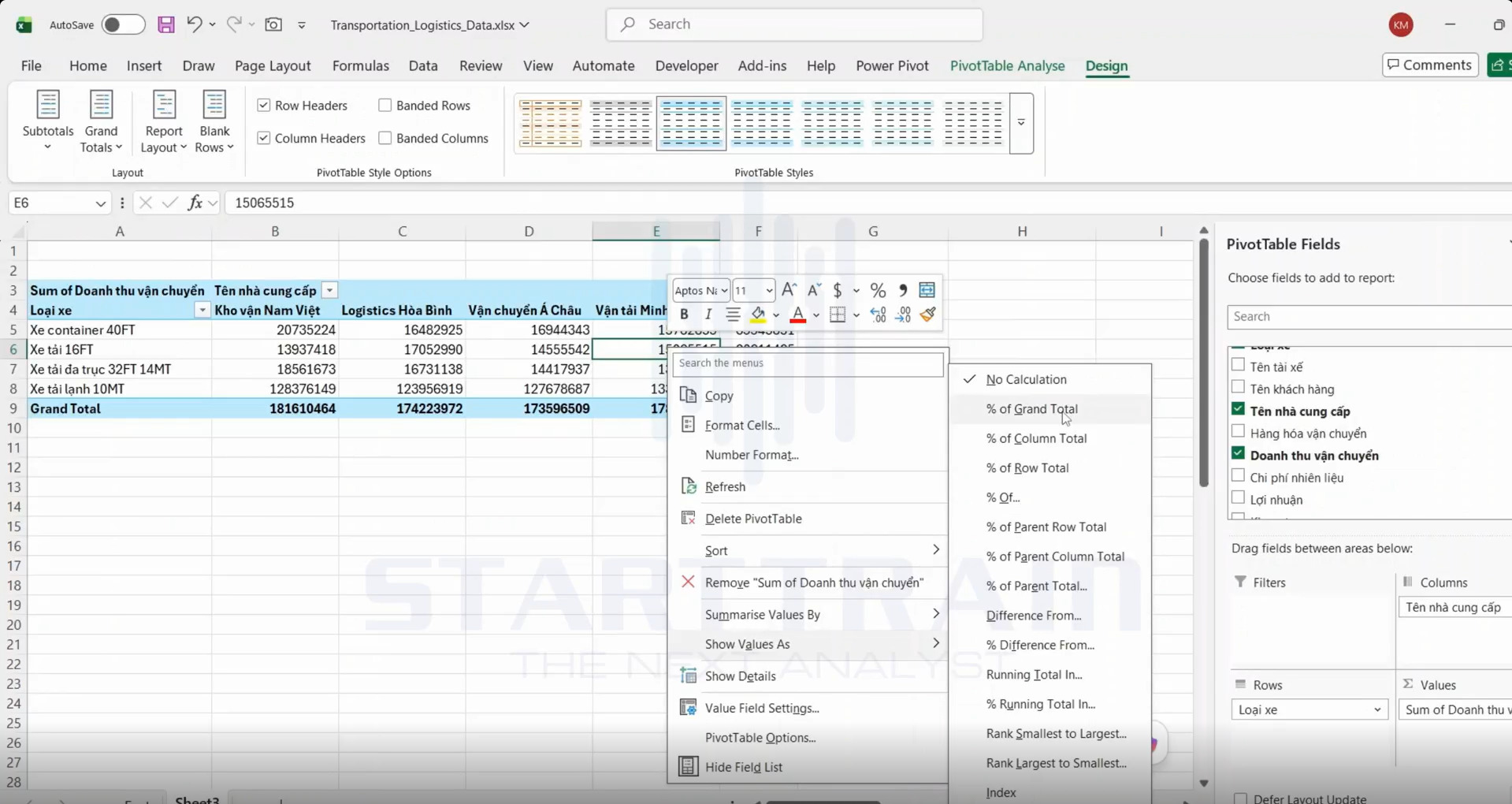Open the font size dropdown in mini toolbar
1512x804 pixels.
click(x=769, y=291)
